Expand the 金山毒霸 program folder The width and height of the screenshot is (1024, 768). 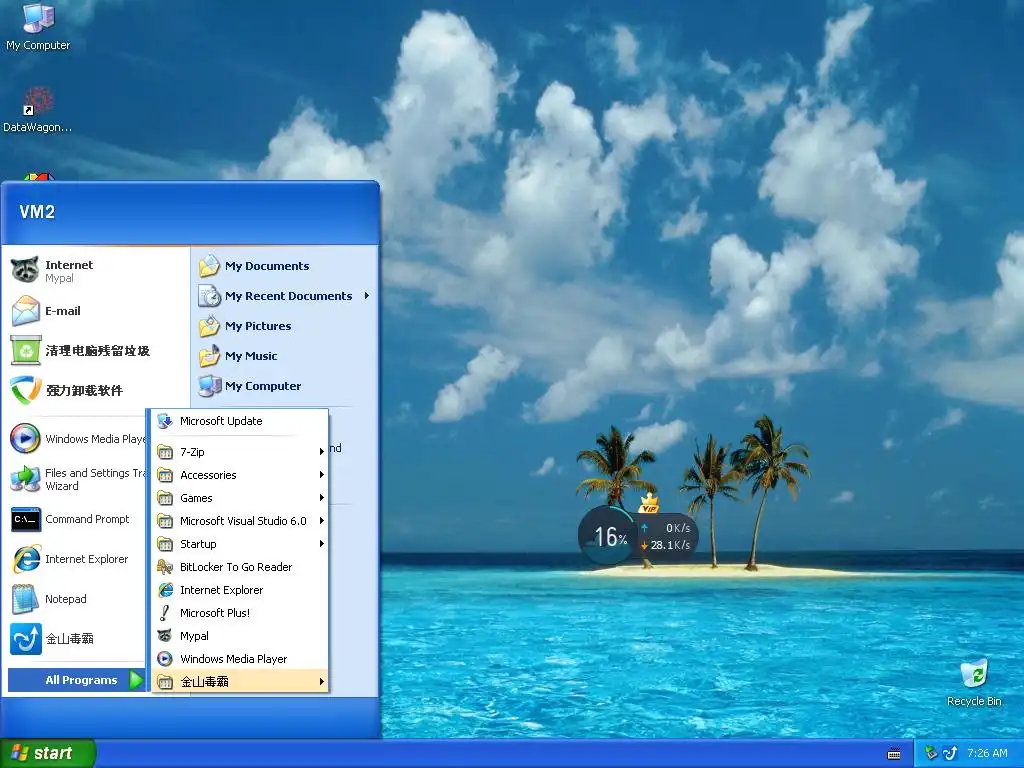point(240,681)
